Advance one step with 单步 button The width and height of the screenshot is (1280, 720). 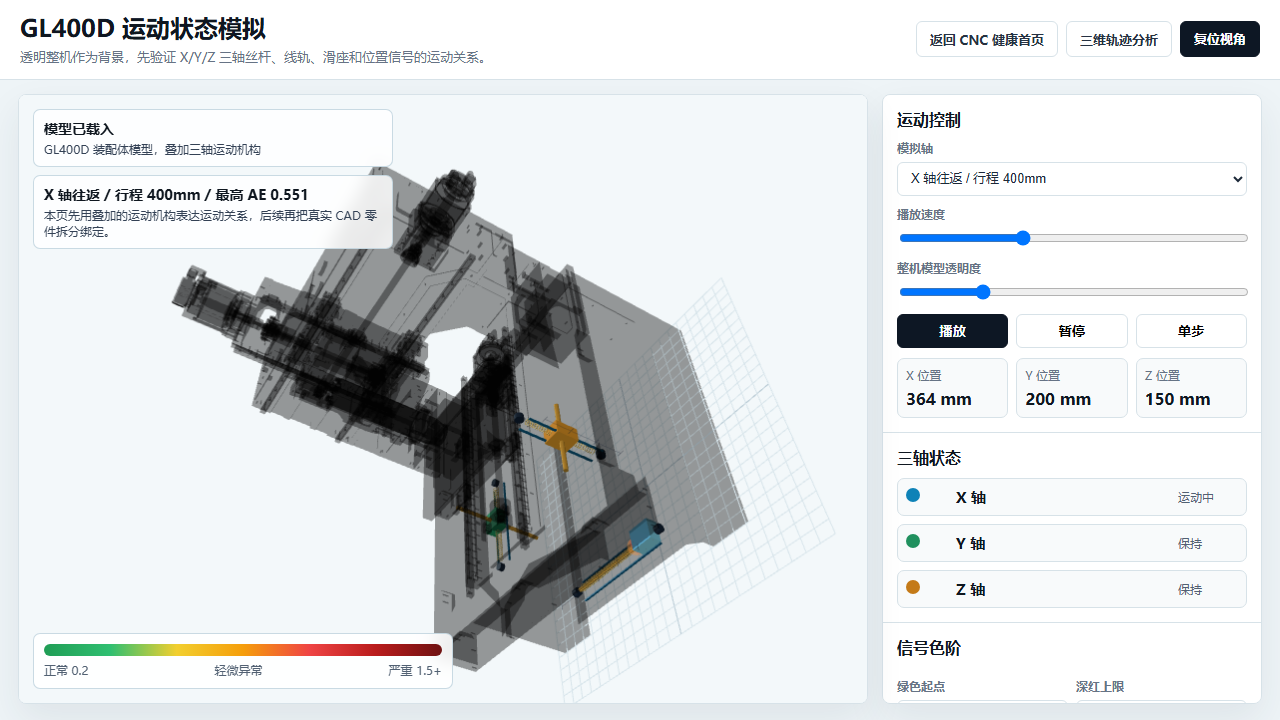(1191, 331)
